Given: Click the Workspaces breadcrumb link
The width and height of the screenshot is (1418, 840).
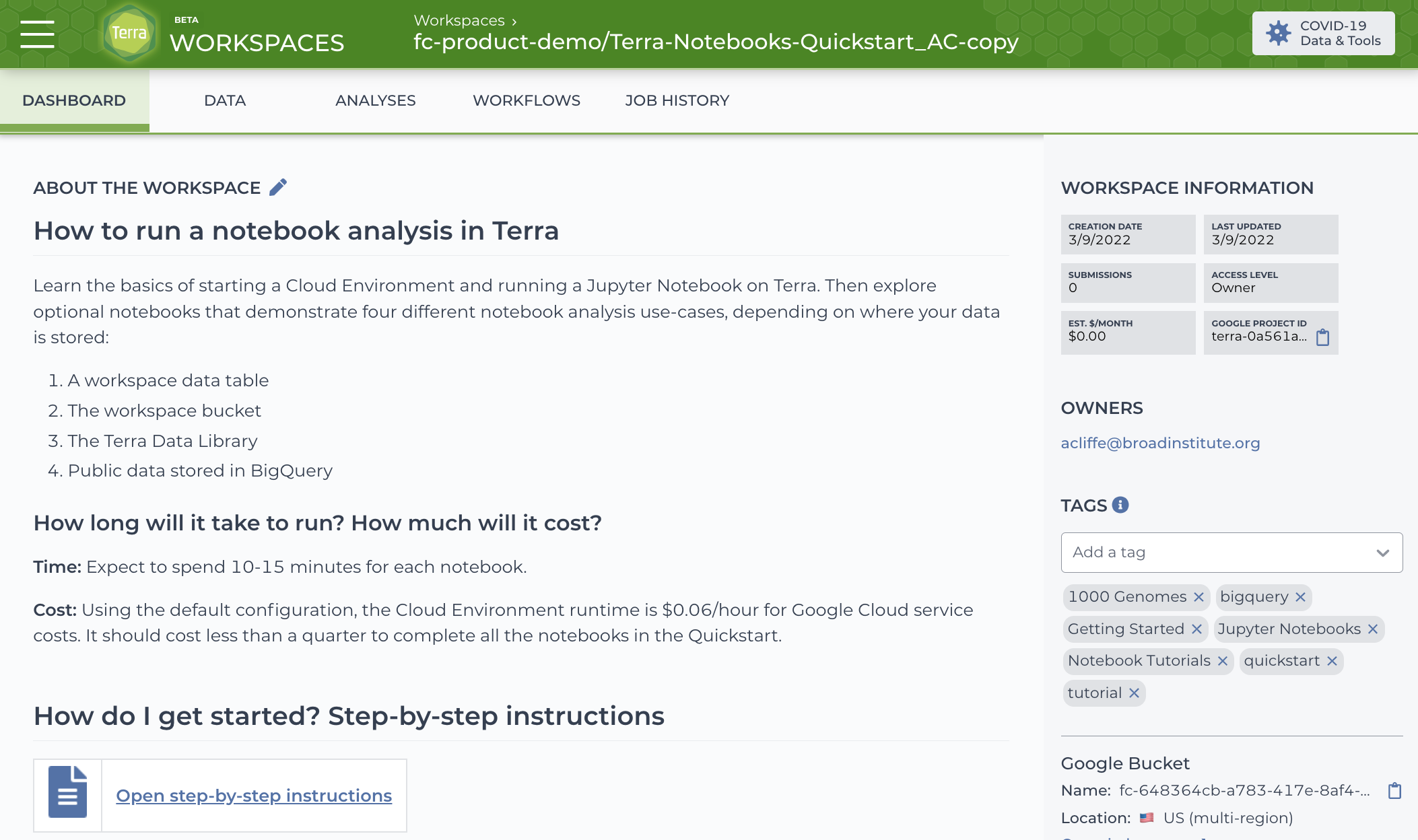Looking at the screenshot, I should point(459,21).
